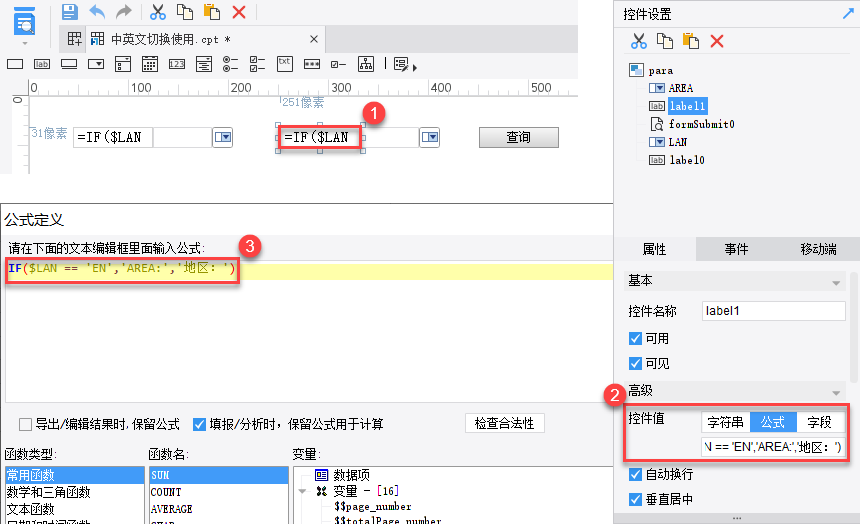Toggle the 可用 checkbox

pyautogui.click(x=635, y=339)
